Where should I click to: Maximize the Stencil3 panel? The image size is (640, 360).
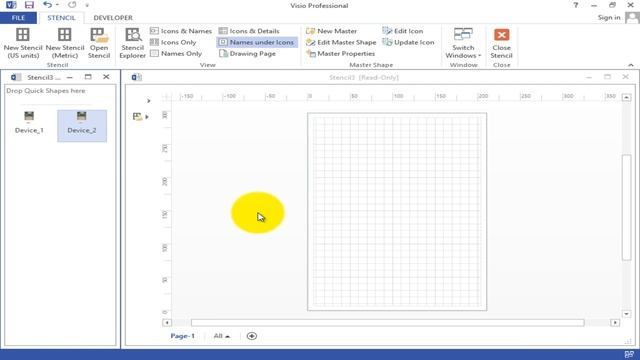pos(88,77)
